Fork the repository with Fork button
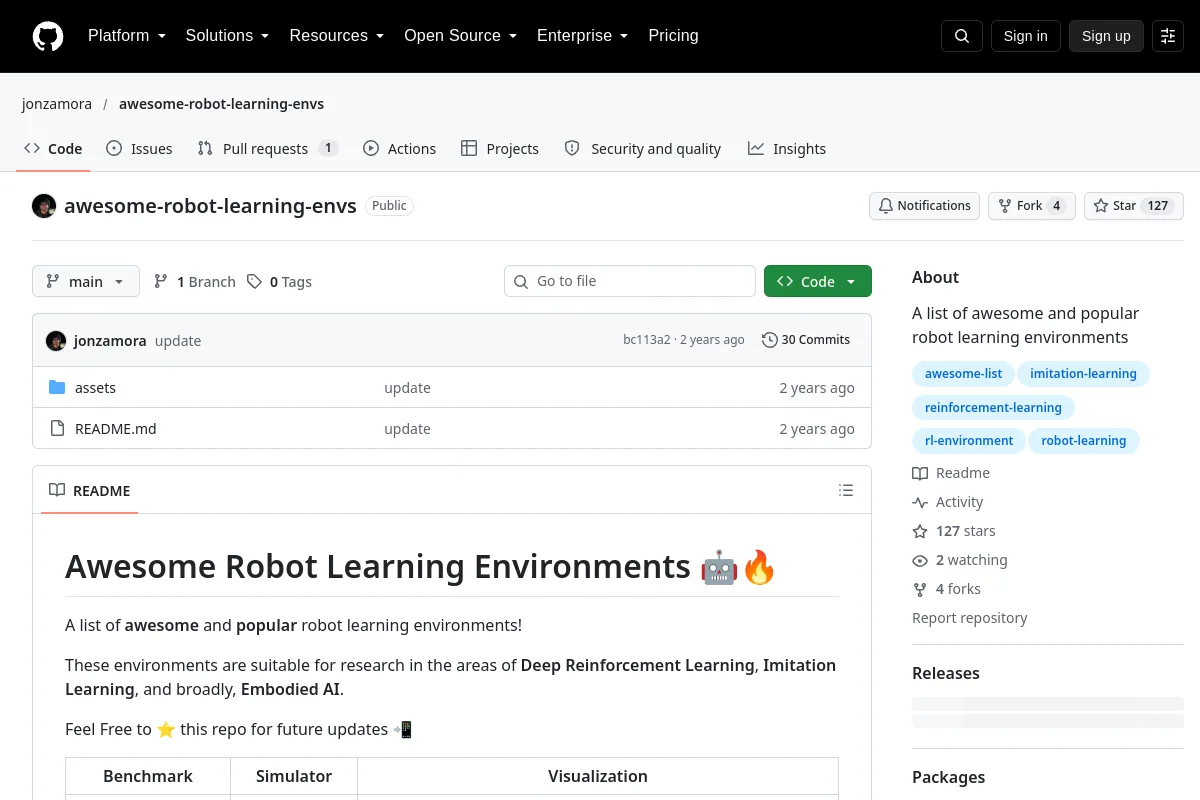1200x800 pixels. (1032, 206)
